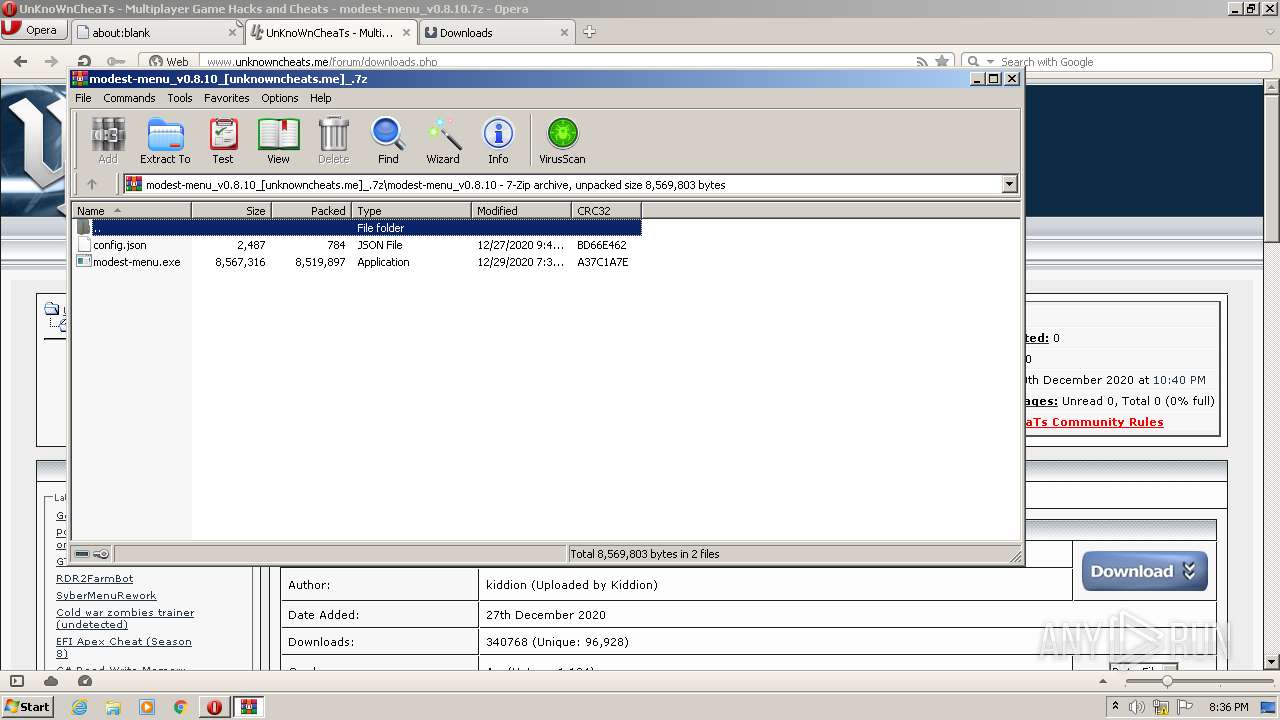Open the Opera main menu button
Screen dimensions: 1280x720
point(34,30)
